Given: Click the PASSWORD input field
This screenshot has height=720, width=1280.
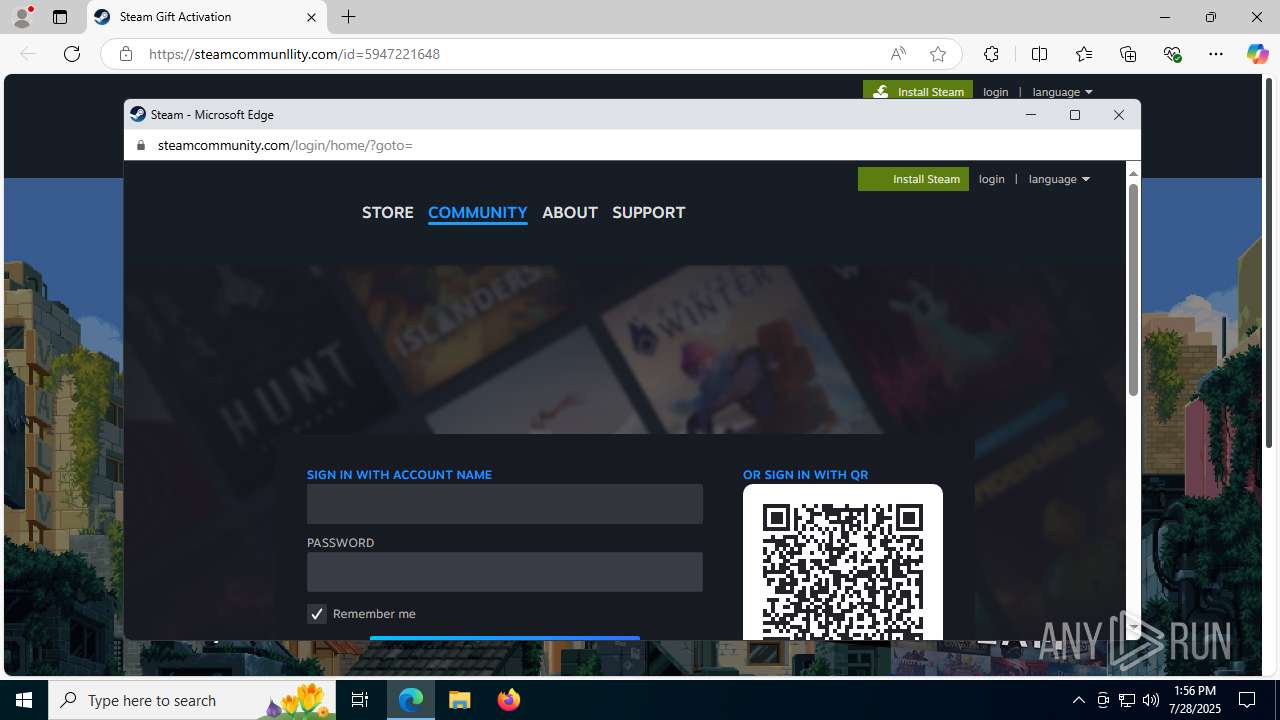Looking at the screenshot, I should (x=505, y=572).
